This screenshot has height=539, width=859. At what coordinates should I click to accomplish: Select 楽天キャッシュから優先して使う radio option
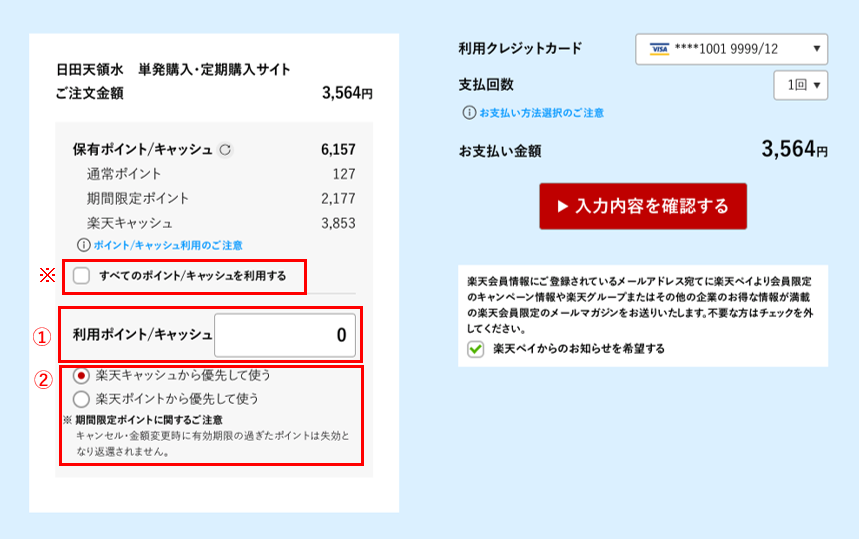tap(82, 376)
